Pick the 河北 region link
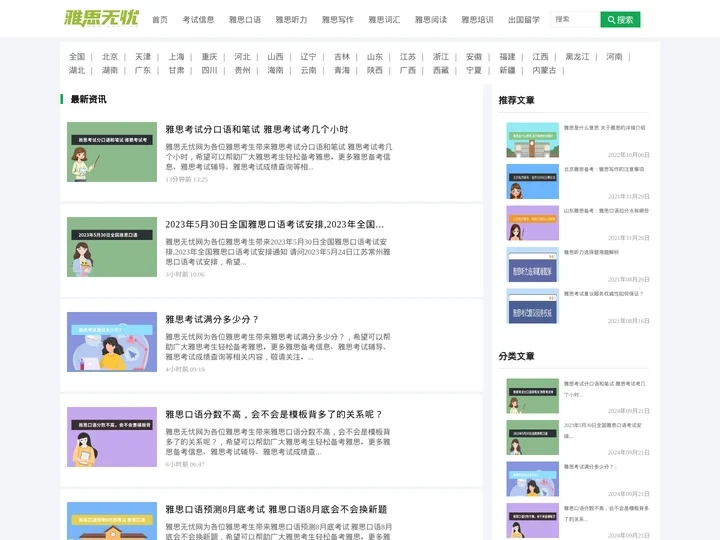The image size is (720, 540). (x=242, y=56)
